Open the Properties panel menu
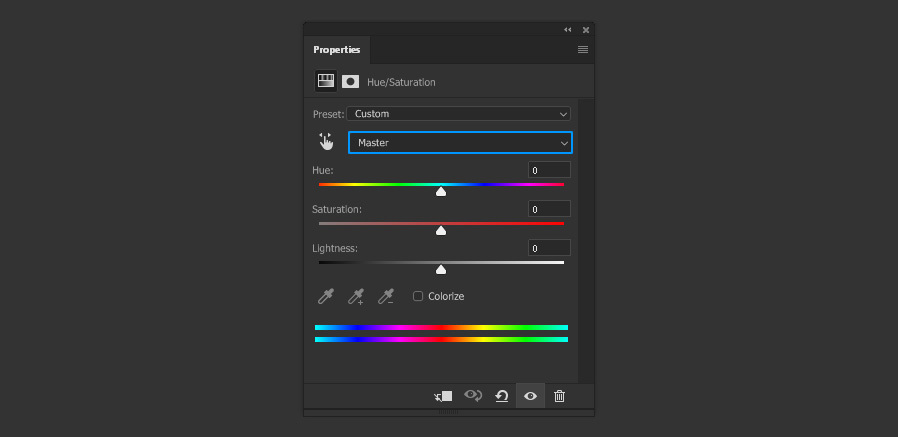The height and width of the screenshot is (437, 898). point(583,50)
